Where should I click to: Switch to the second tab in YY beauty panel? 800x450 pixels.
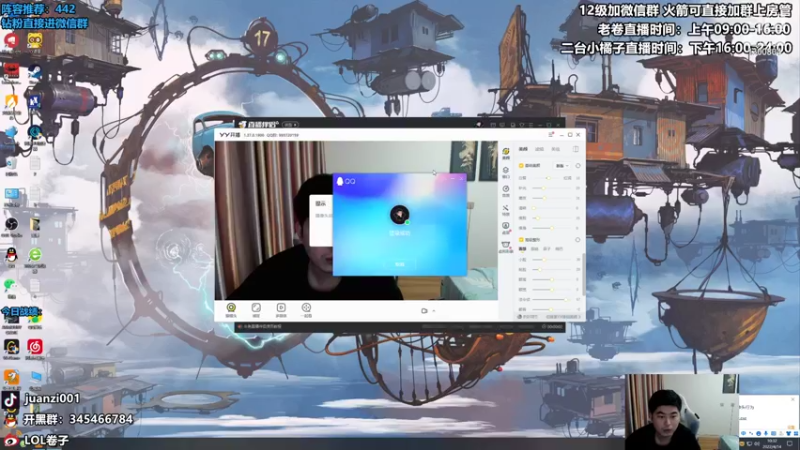[x=539, y=149]
